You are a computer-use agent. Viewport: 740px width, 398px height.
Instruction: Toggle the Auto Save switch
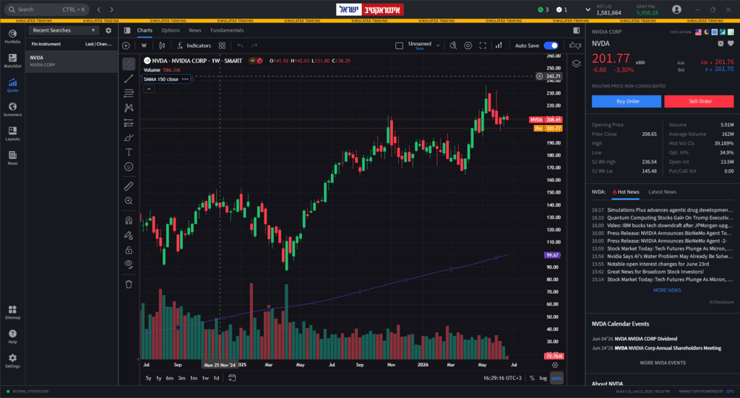click(x=551, y=46)
